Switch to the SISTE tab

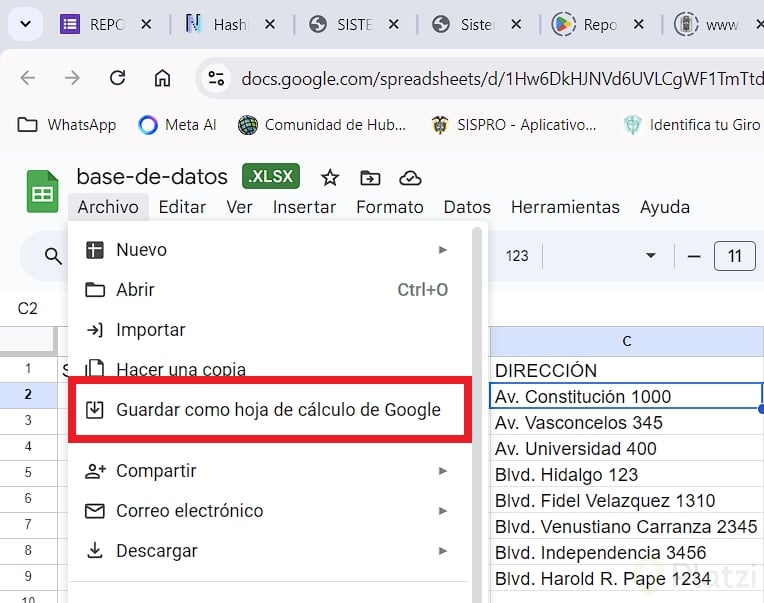354,24
